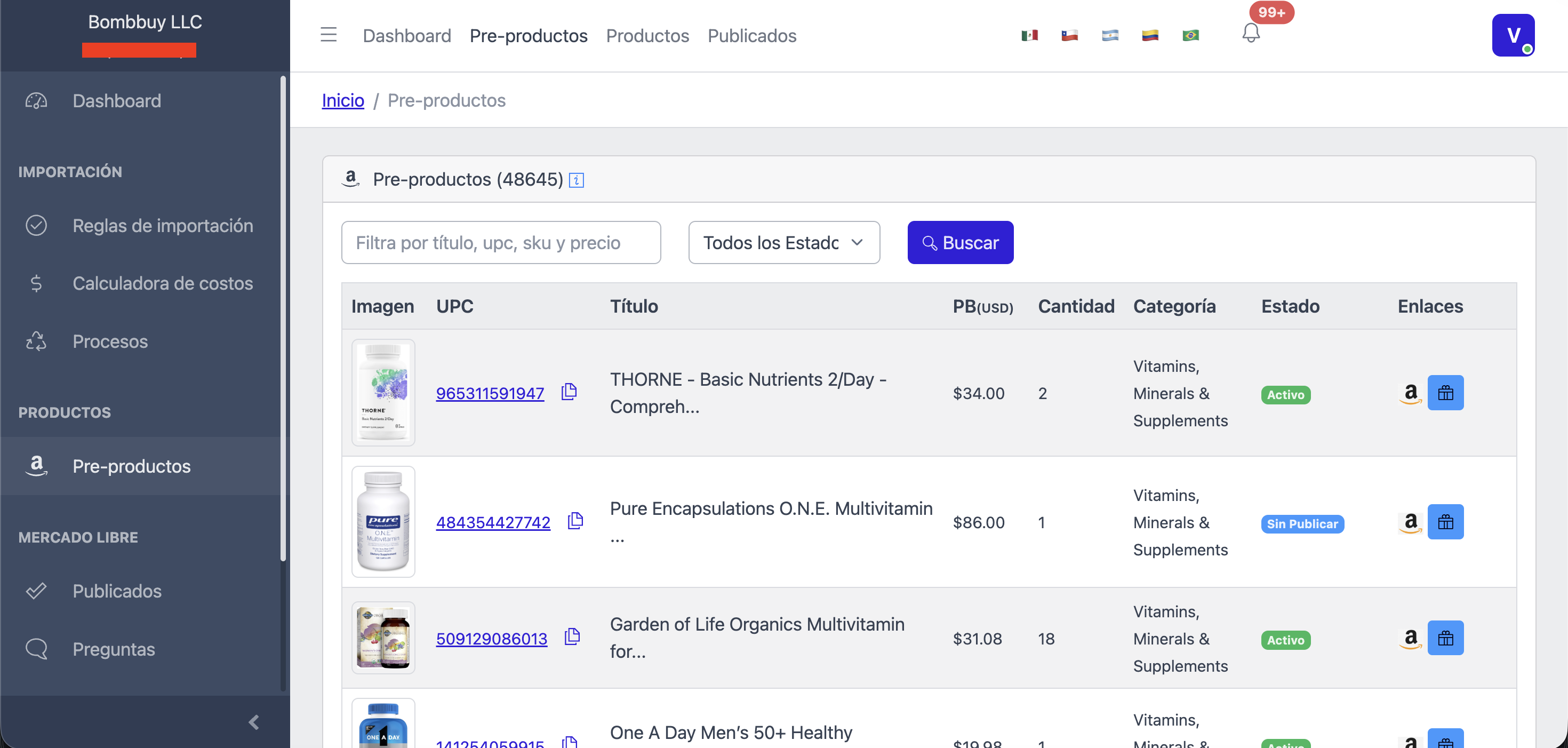
Task: Select the Brazil flag marketplace
Action: 1191,35
